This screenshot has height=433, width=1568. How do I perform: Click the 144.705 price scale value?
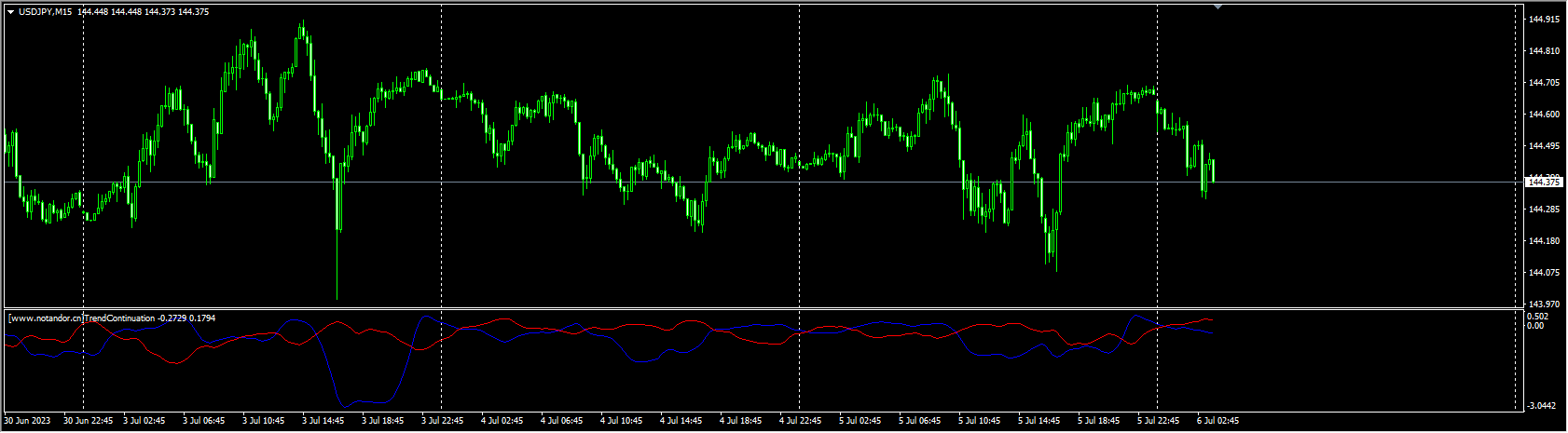point(1545,82)
